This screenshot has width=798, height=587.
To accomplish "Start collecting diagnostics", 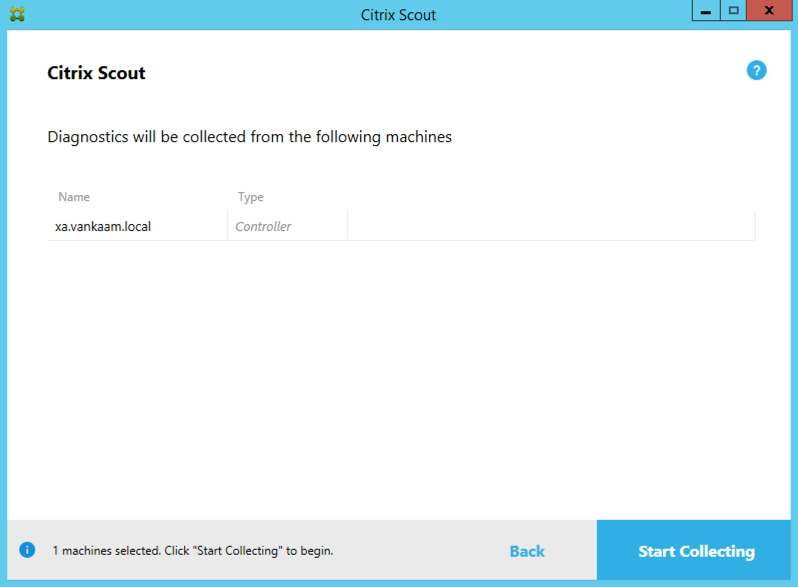I will click(x=694, y=550).
